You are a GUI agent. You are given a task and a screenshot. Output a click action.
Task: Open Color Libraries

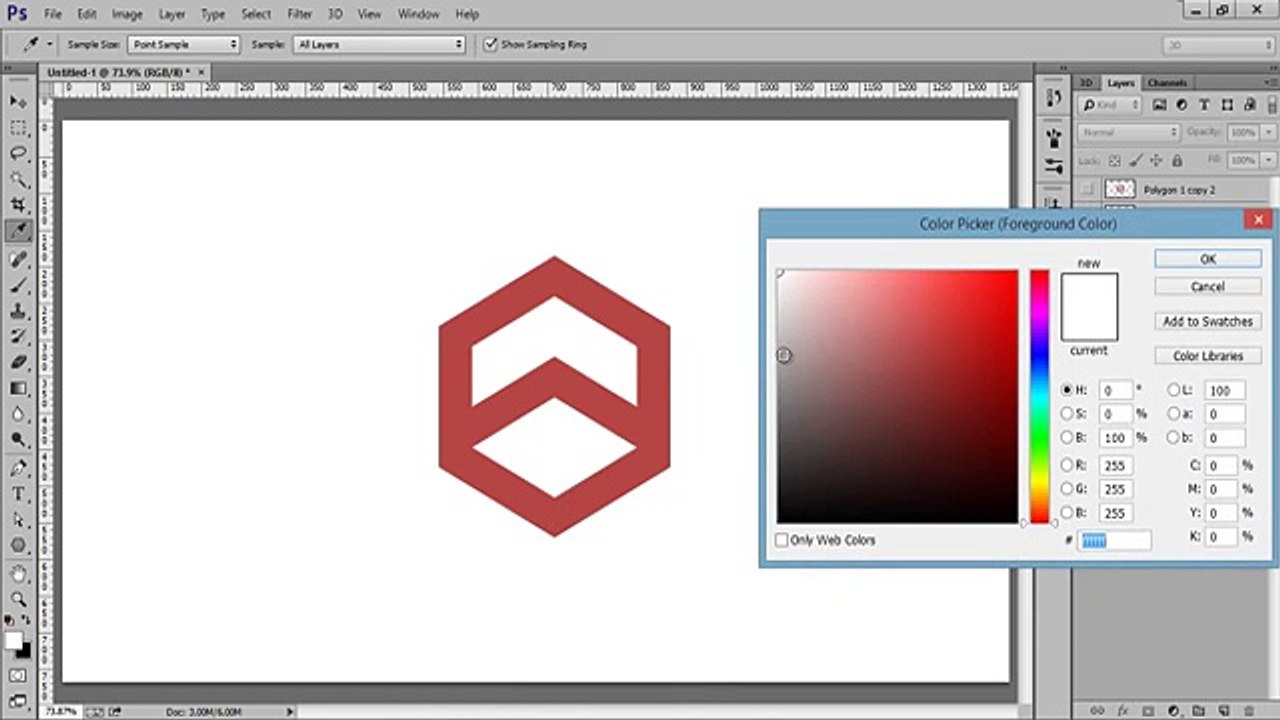[x=1208, y=356]
